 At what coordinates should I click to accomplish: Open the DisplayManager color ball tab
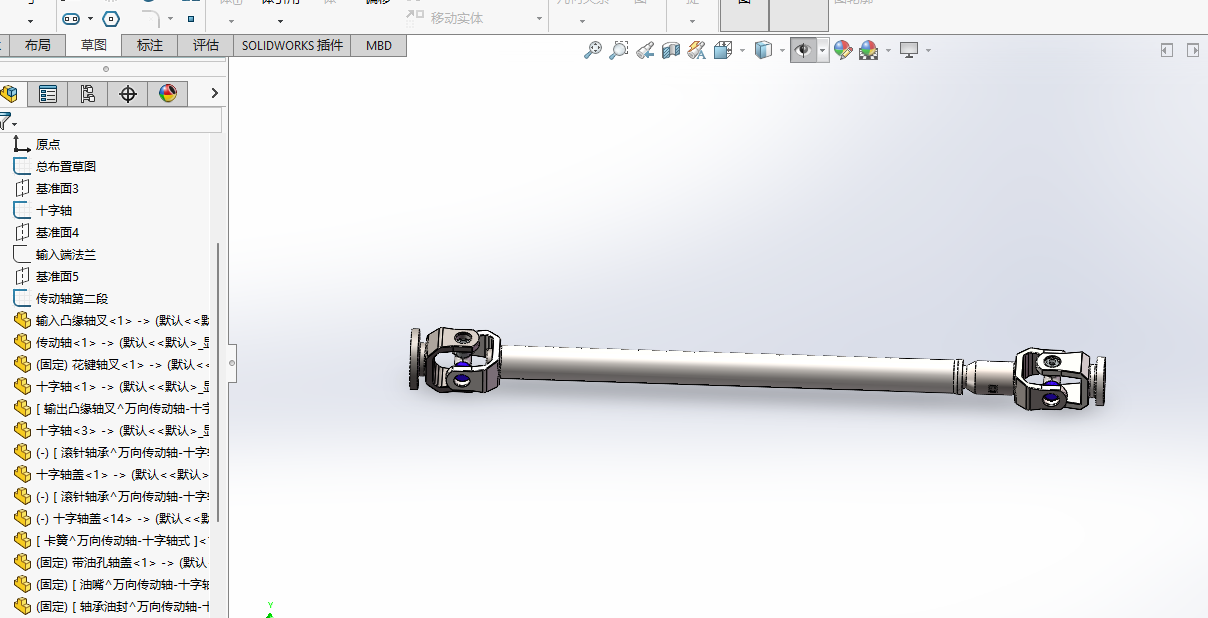tap(168, 94)
